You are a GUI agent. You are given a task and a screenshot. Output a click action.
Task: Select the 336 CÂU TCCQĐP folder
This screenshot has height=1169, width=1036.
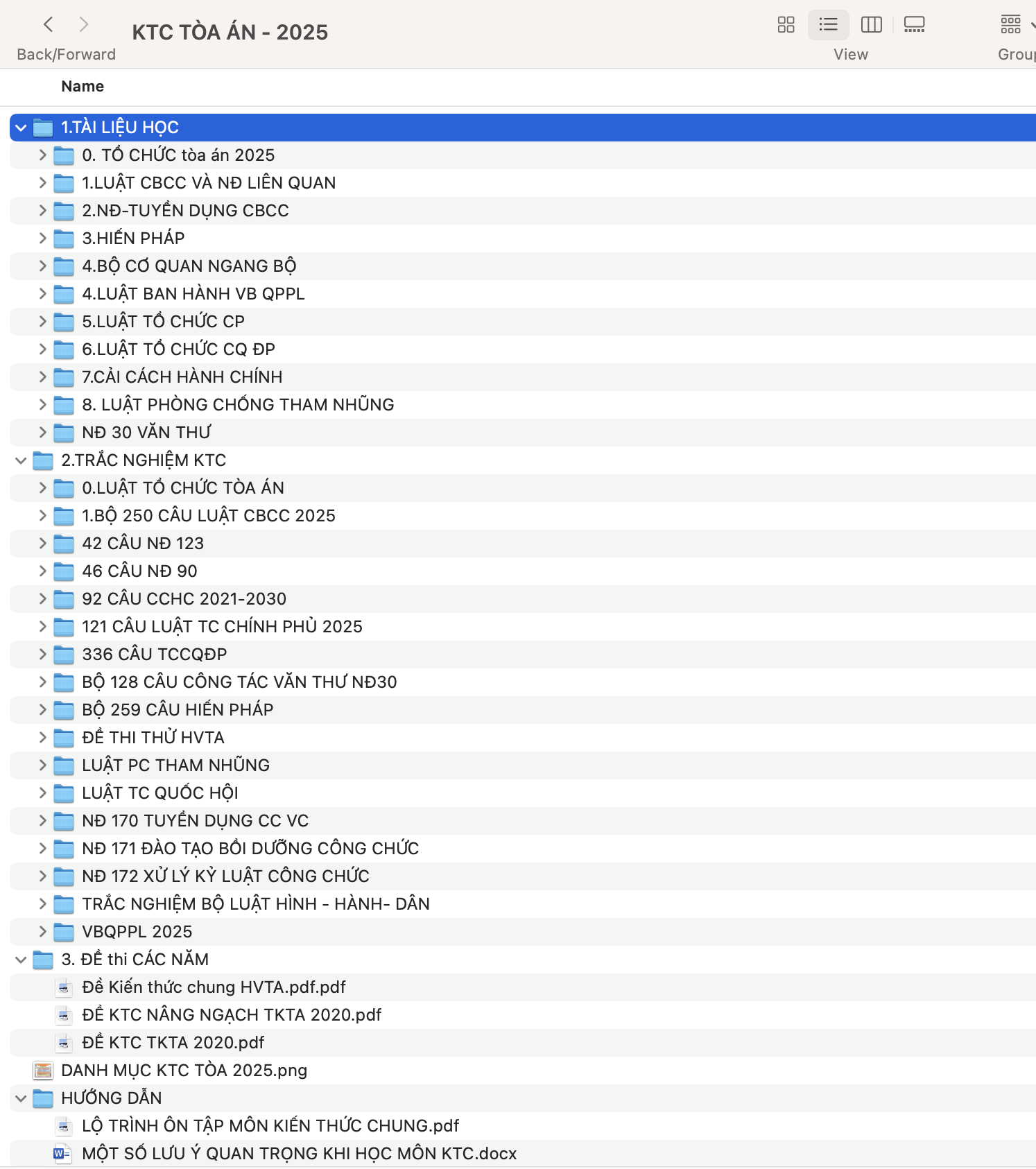point(154,655)
